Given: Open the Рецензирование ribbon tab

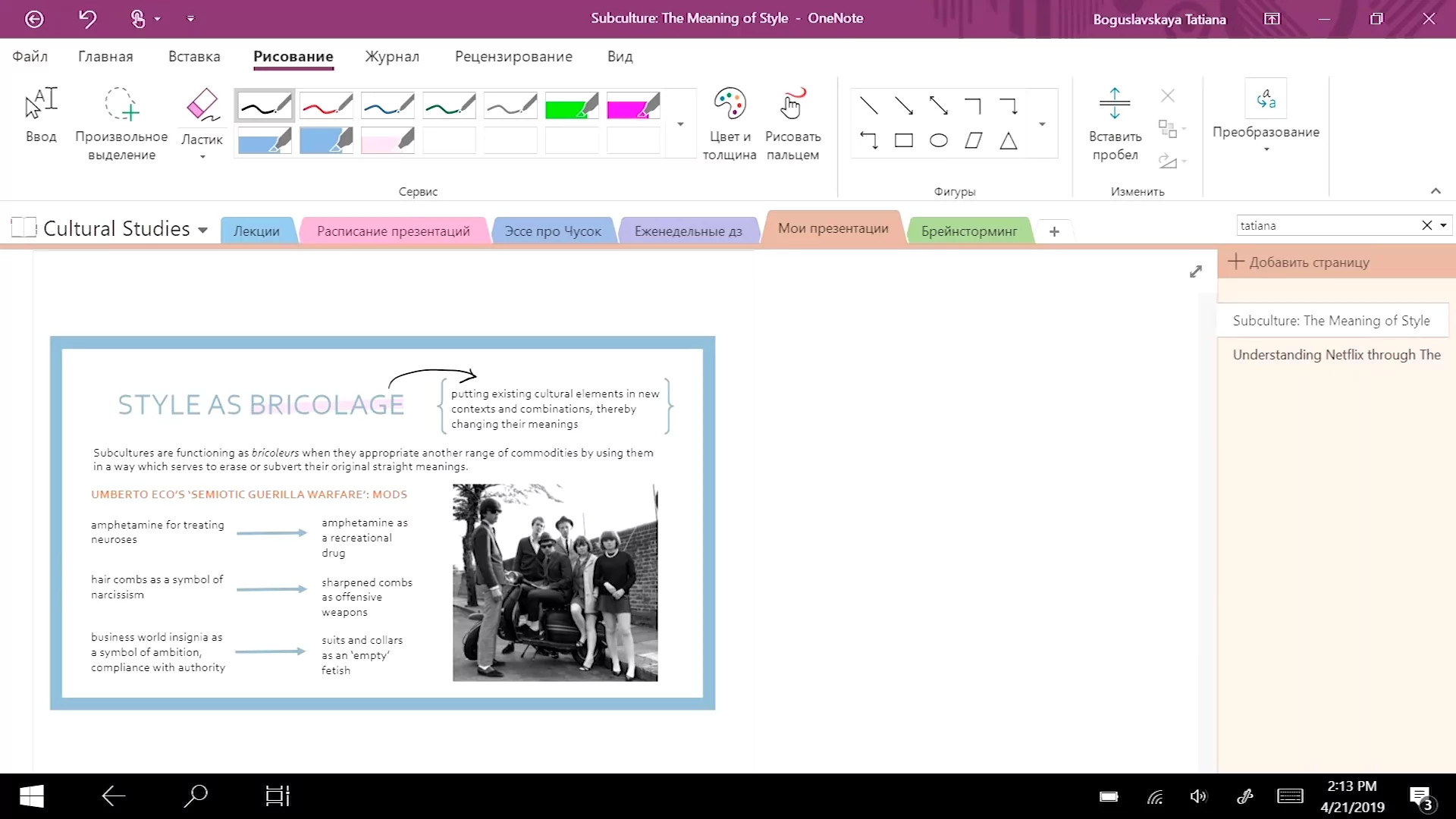Looking at the screenshot, I should (513, 57).
